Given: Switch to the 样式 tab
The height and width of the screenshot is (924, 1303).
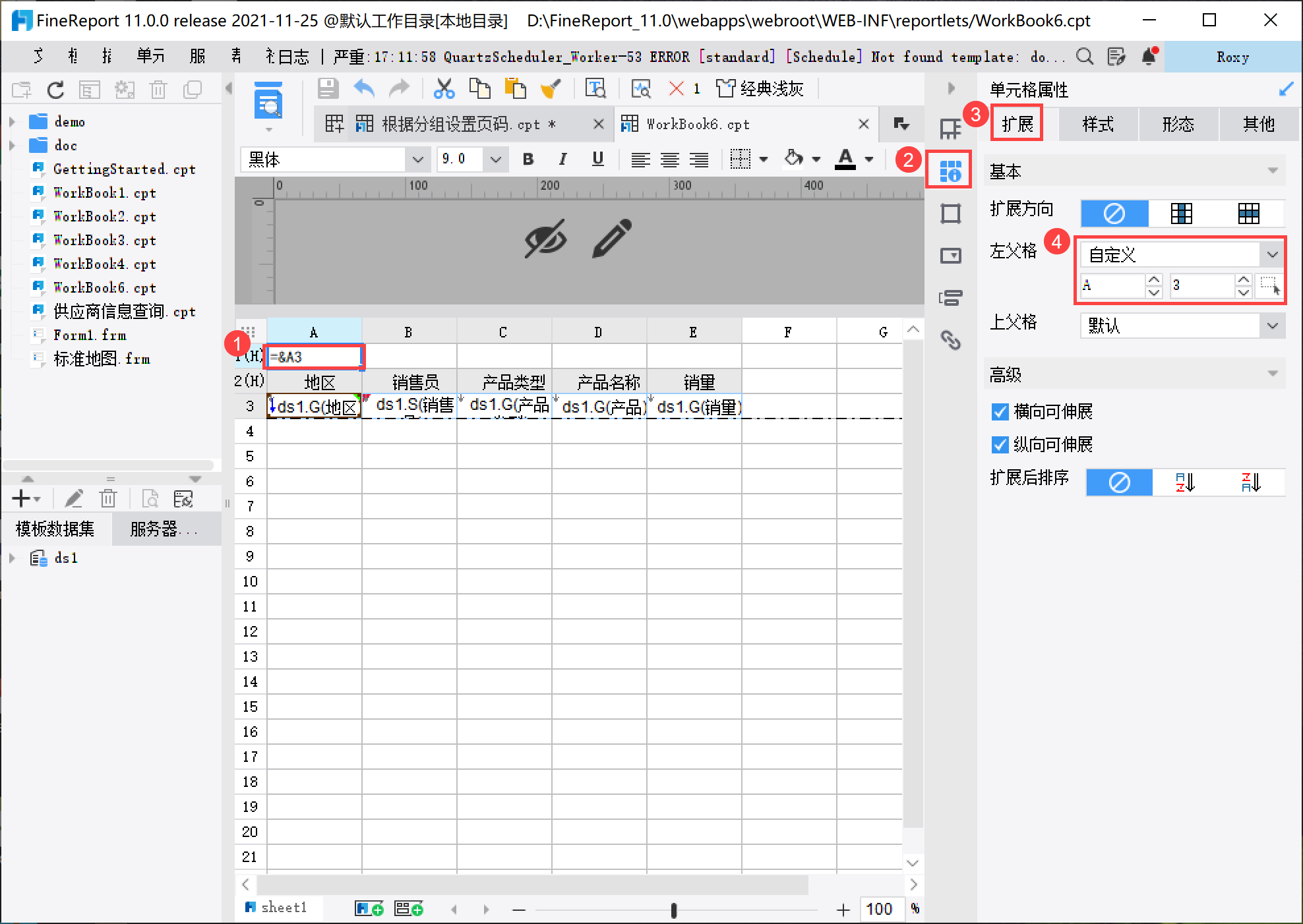Looking at the screenshot, I should pyautogui.click(x=1098, y=124).
